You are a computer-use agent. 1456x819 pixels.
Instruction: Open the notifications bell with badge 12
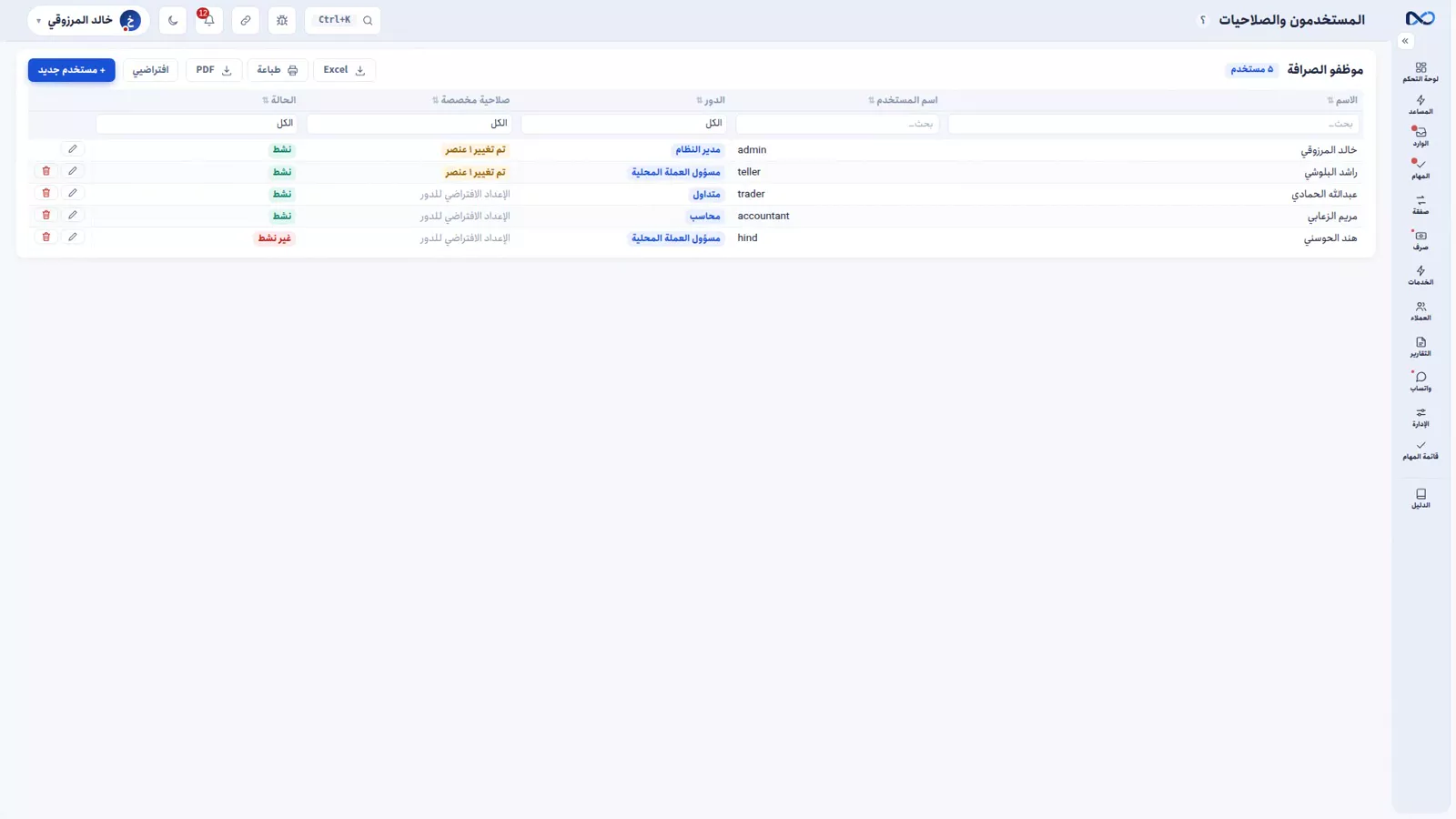click(208, 20)
